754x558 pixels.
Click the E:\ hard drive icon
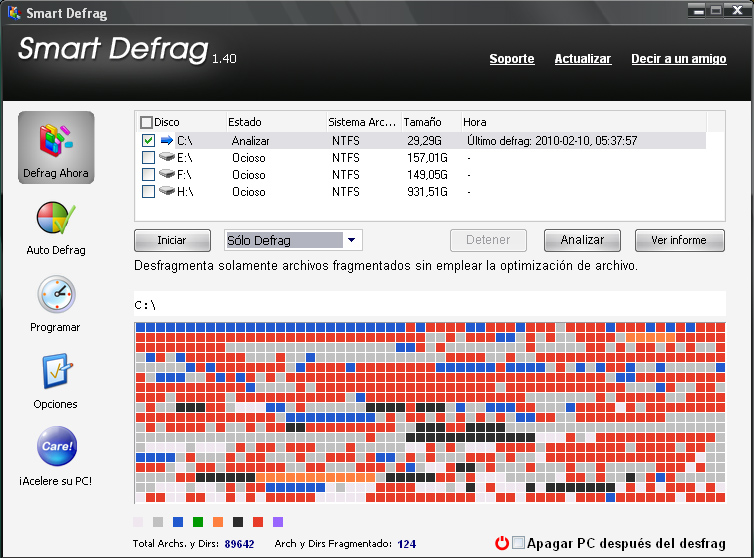pyautogui.click(x=167, y=157)
